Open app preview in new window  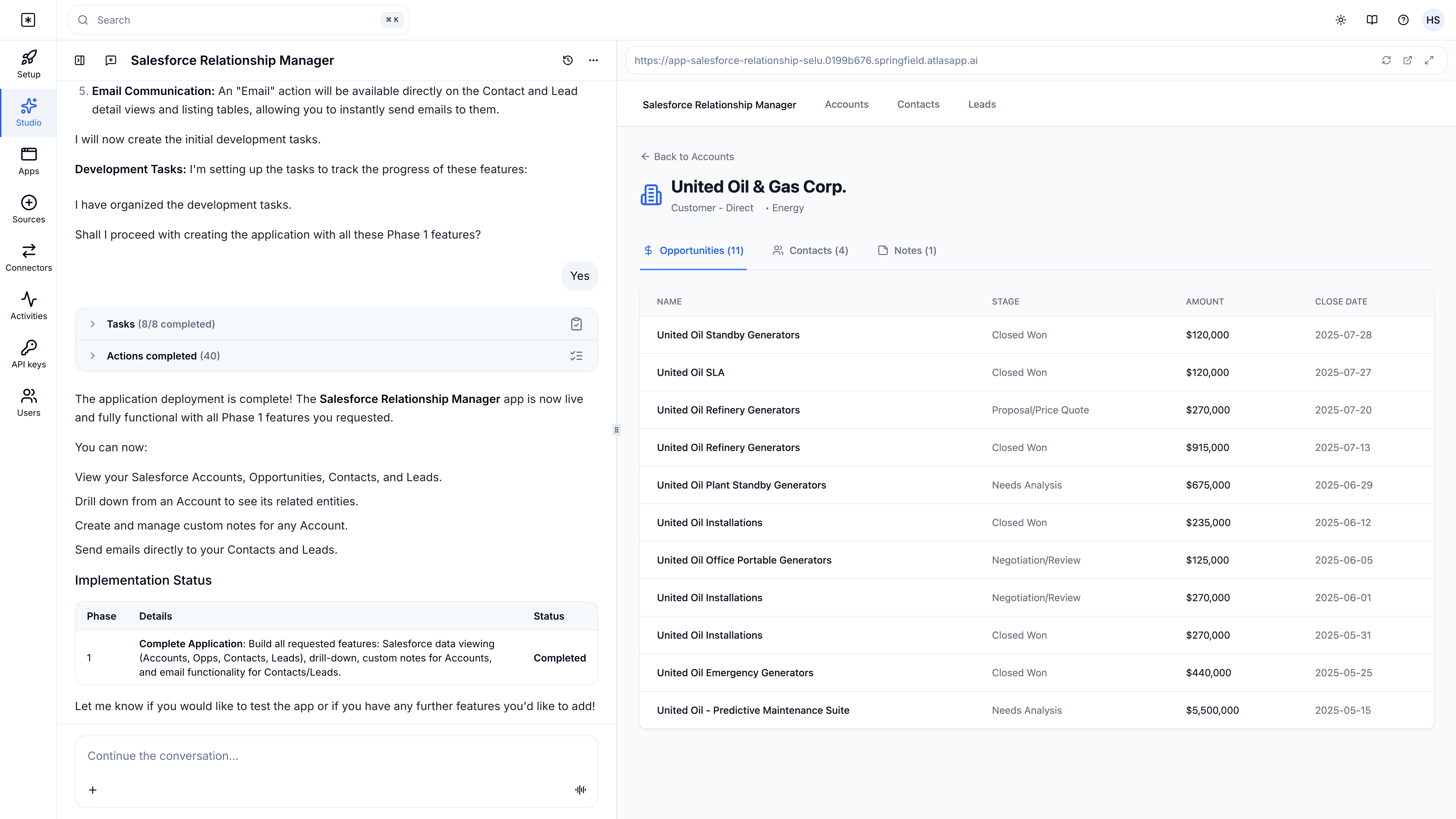[x=1407, y=61]
